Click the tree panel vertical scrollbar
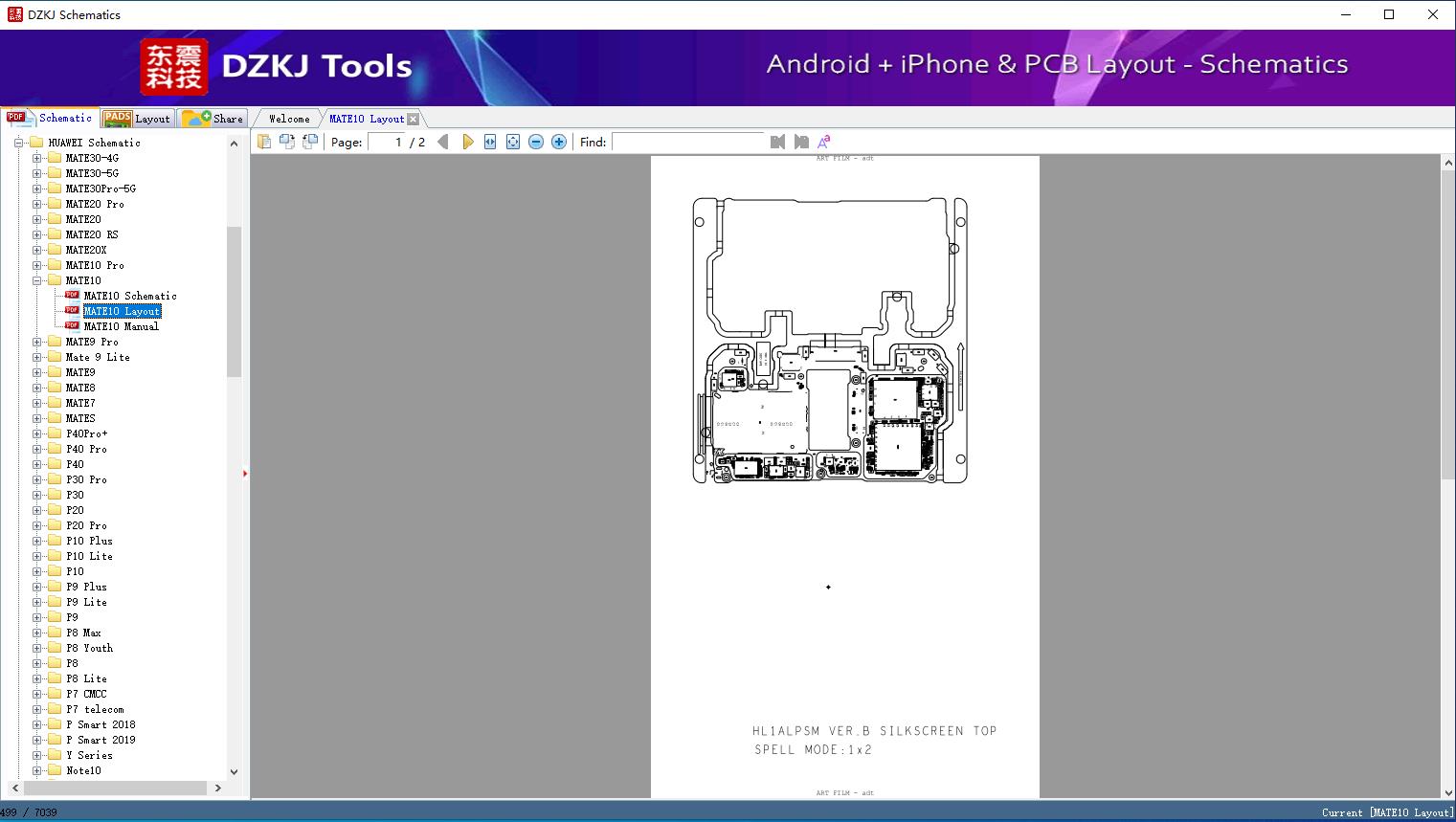 (234, 301)
